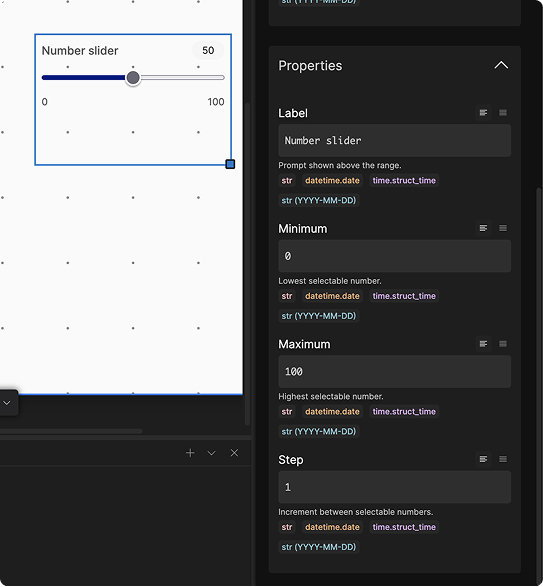Image resolution: width=543 pixels, height=587 pixels.
Task: Click time.struct_time tag under Step
Action: pyautogui.click(x=404, y=527)
